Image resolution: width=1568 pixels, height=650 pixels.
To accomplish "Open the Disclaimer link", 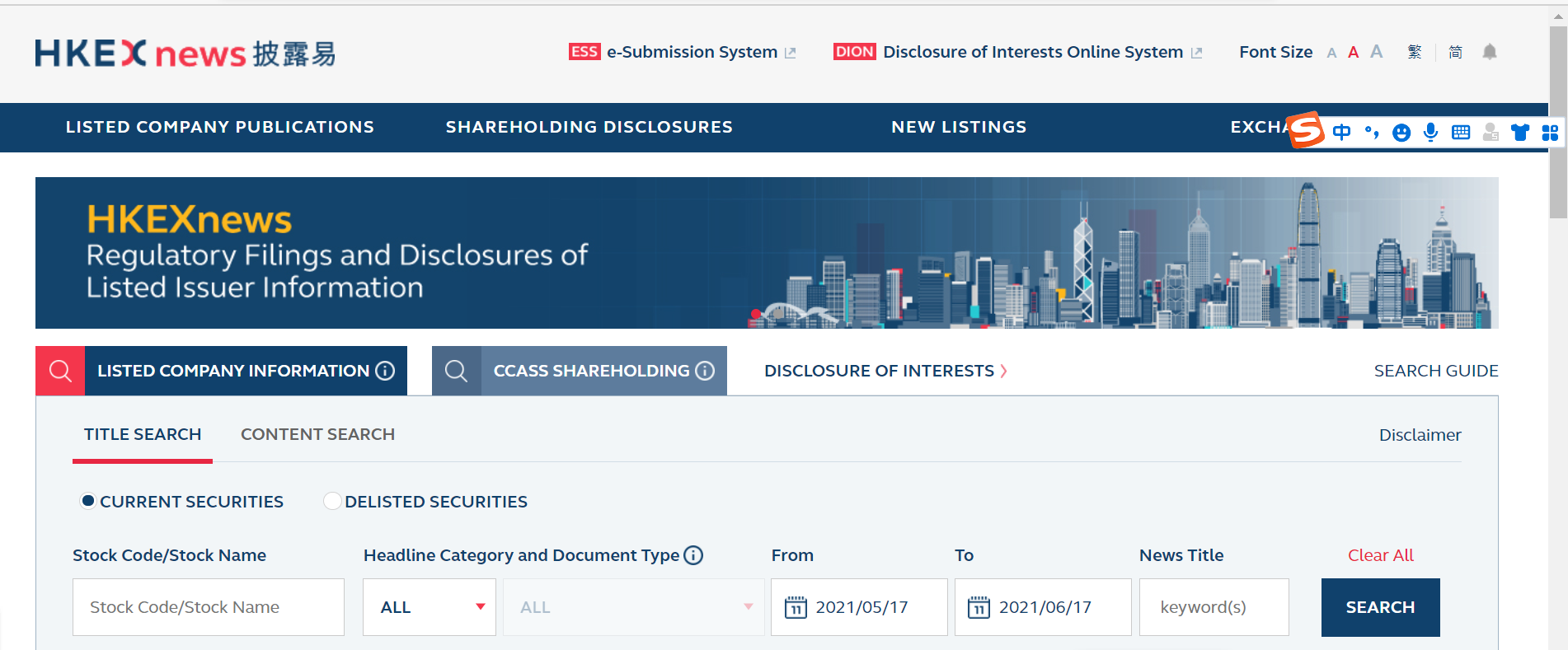I will pyautogui.click(x=1420, y=435).
